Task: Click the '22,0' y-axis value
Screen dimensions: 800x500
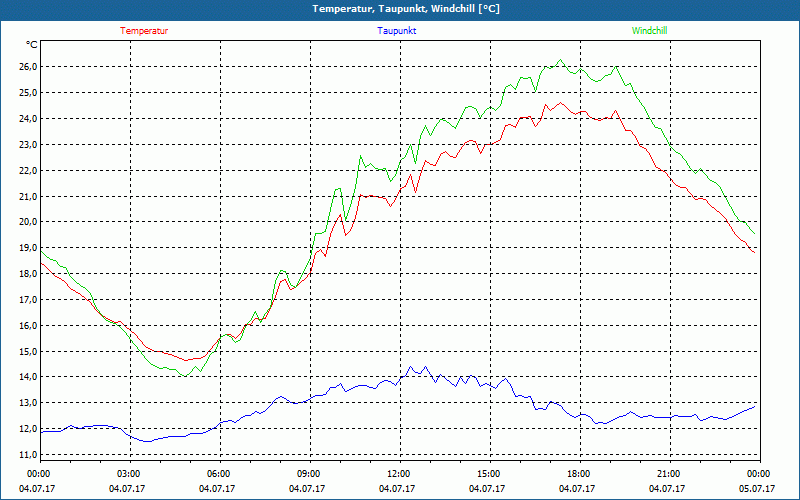Action: coord(28,170)
